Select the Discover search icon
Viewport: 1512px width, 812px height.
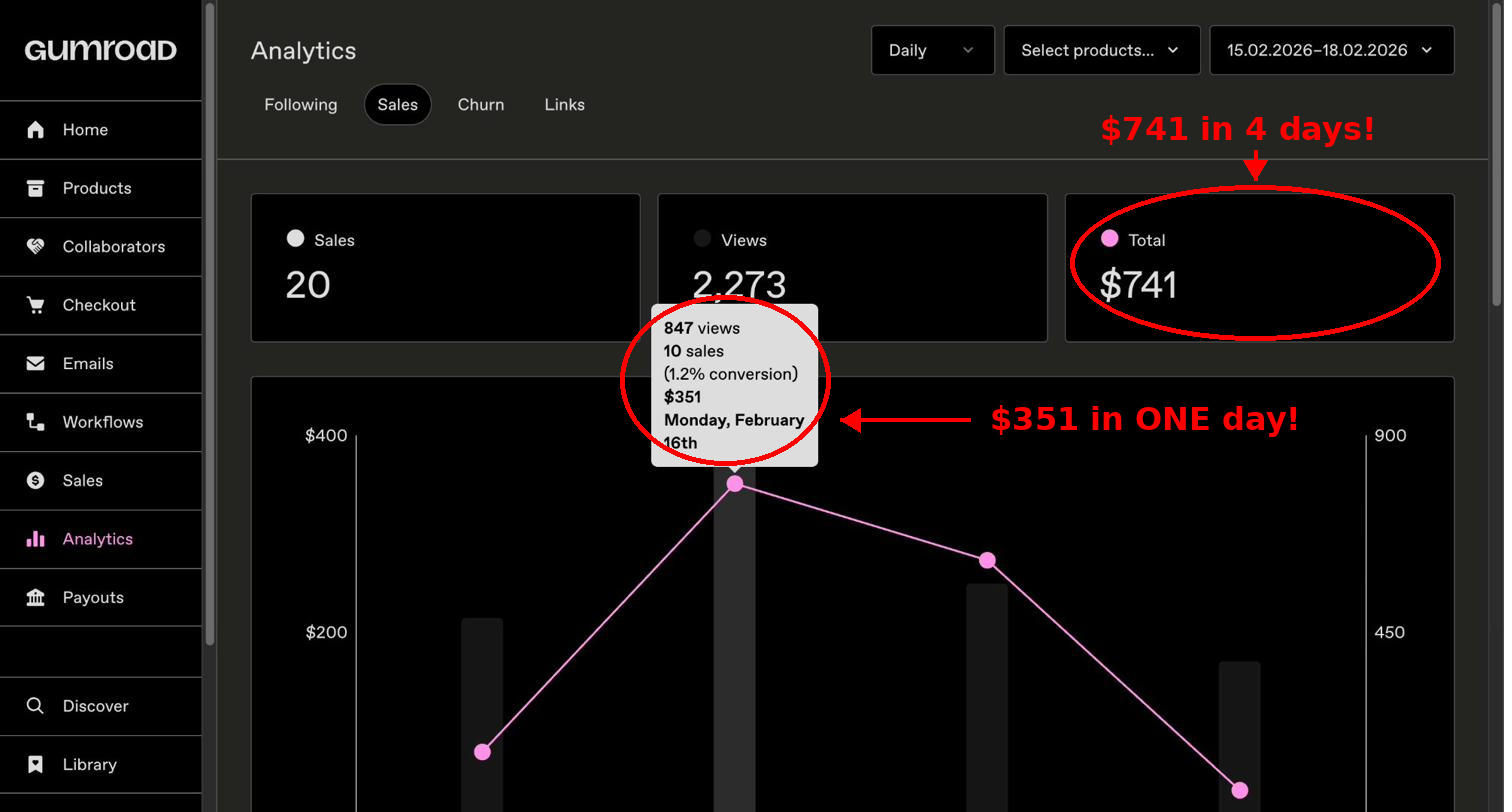point(36,706)
